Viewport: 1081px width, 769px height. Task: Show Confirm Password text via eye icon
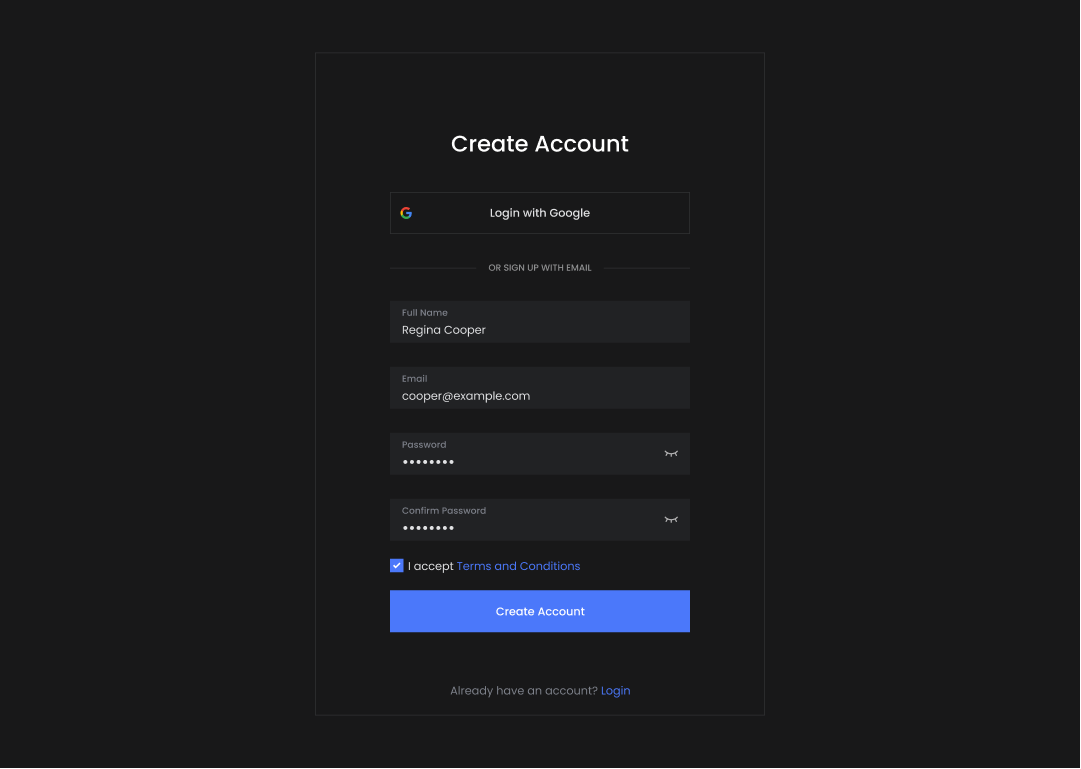pos(671,520)
